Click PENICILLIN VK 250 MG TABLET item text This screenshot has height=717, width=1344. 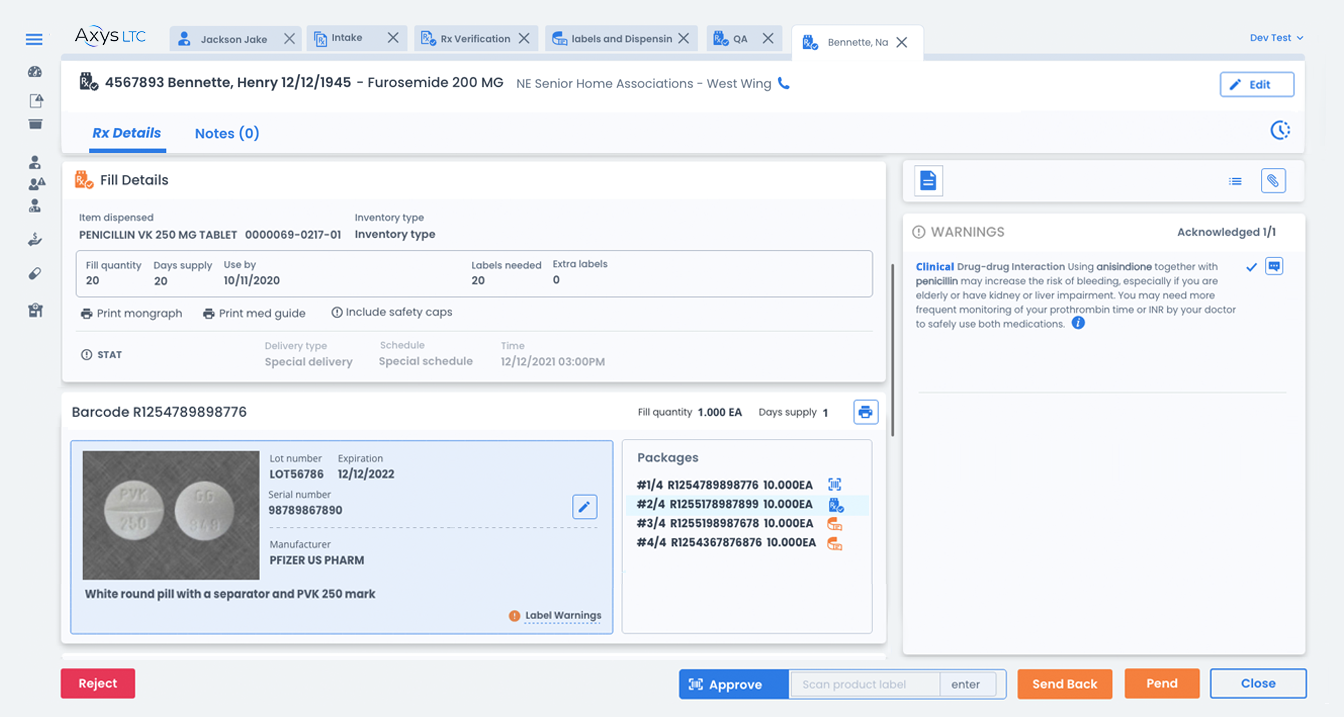coord(158,235)
